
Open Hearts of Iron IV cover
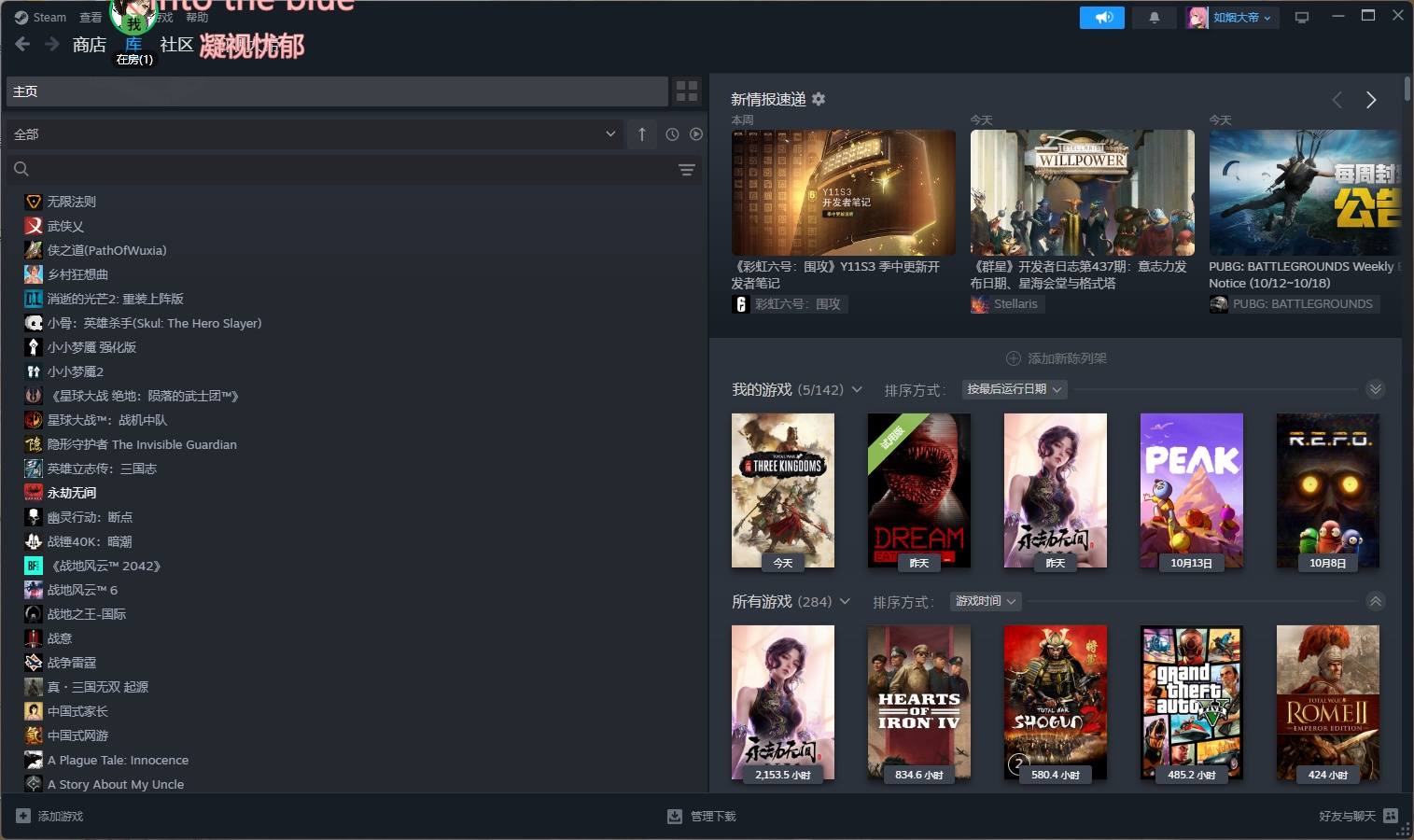coord(919,703)
